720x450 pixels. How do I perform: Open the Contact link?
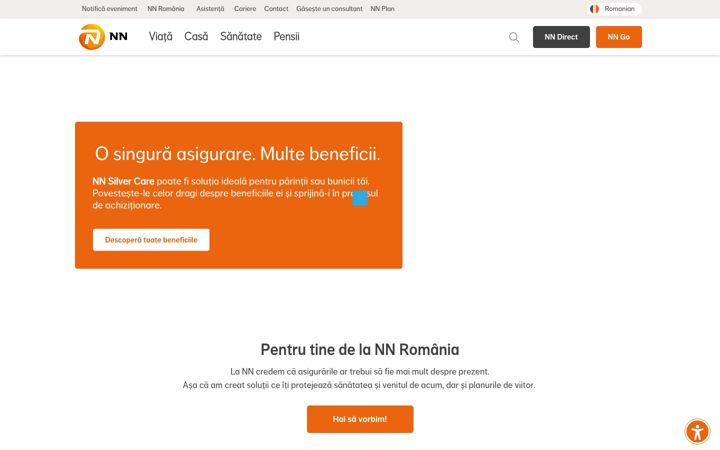pos(276,9)
